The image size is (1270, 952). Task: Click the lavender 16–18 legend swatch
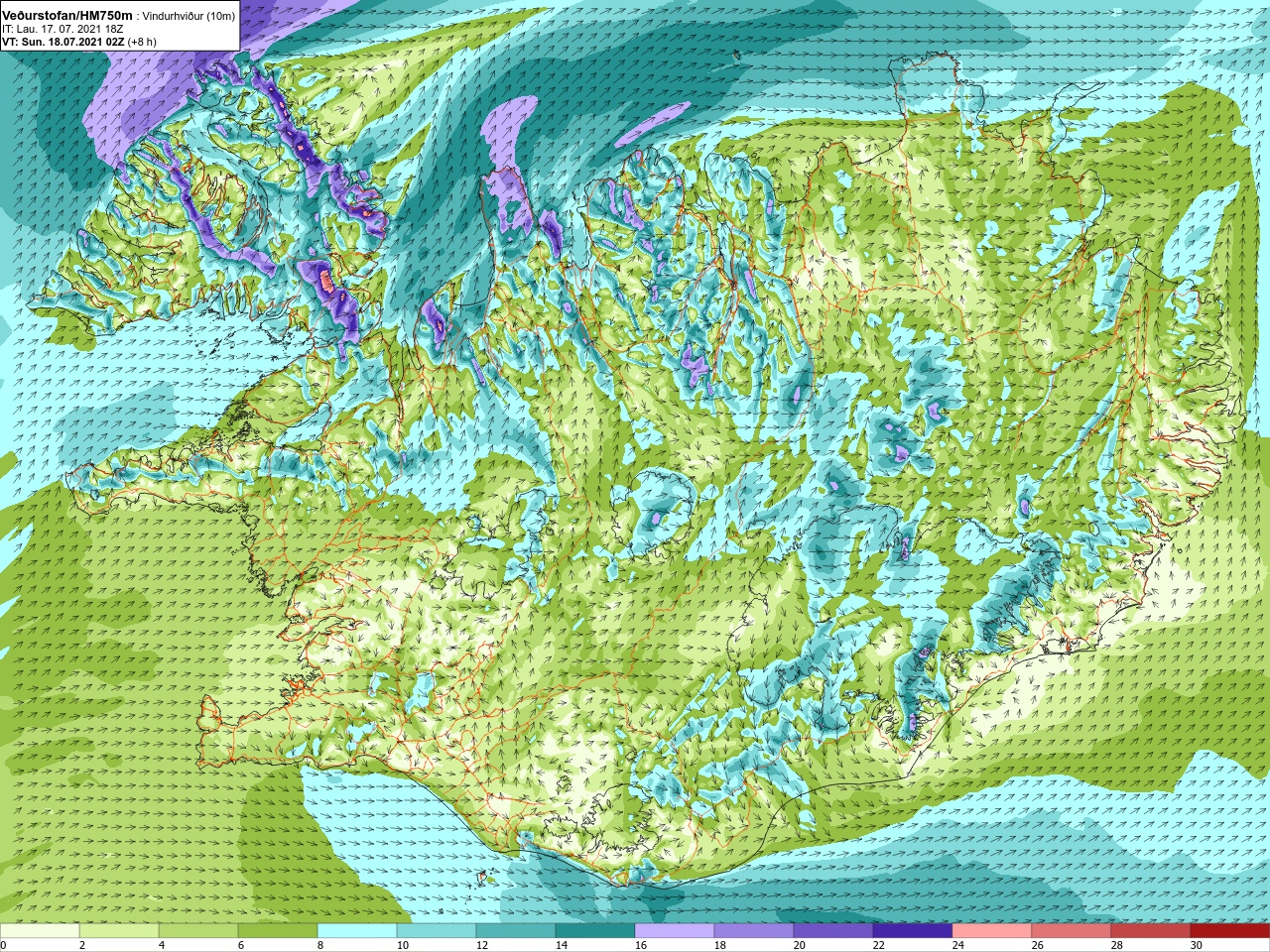675,931
